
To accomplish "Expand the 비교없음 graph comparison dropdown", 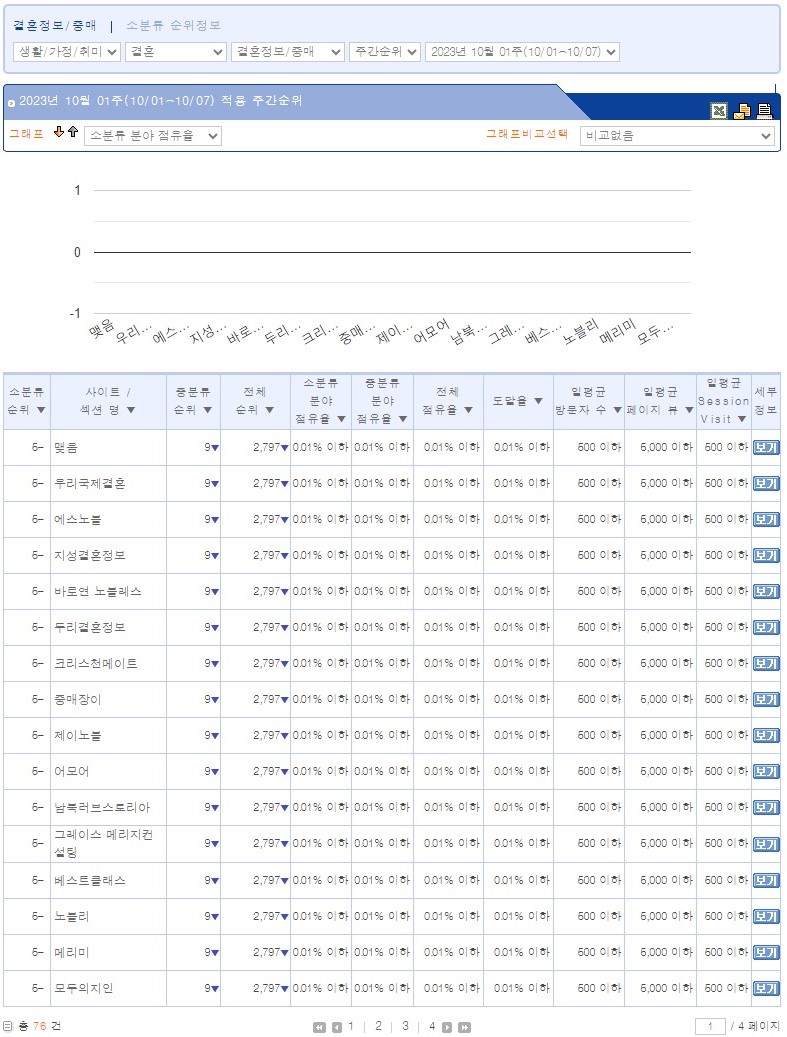I will click(677, 136).
